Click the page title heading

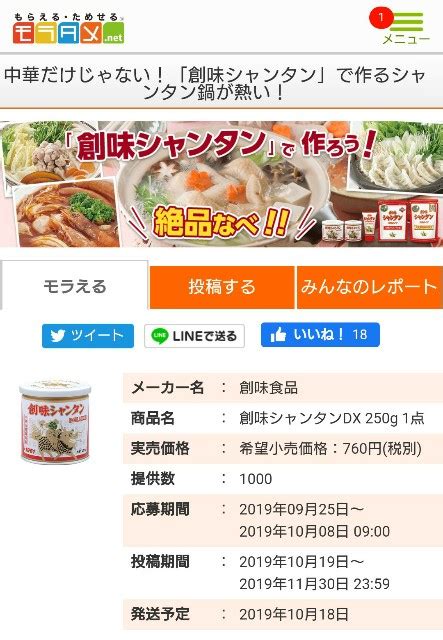pyautogui.click(x=215, y=84)
